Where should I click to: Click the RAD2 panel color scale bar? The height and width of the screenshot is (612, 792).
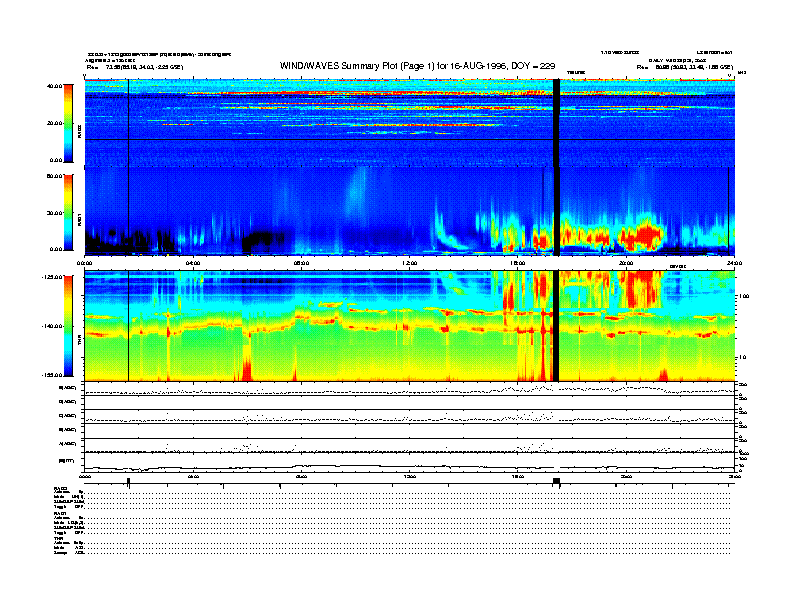pos(68,123)
